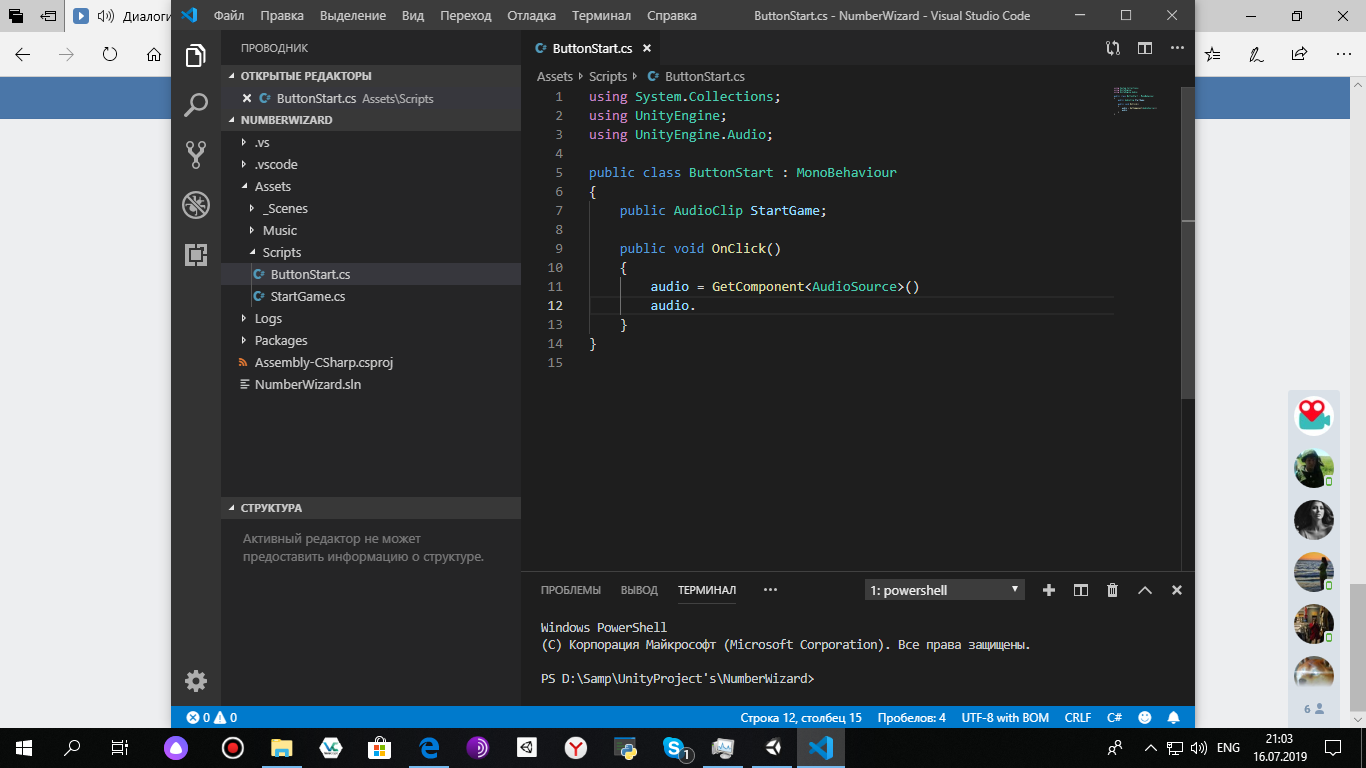Collapse the Scripts folder

[x=371, y=252]
